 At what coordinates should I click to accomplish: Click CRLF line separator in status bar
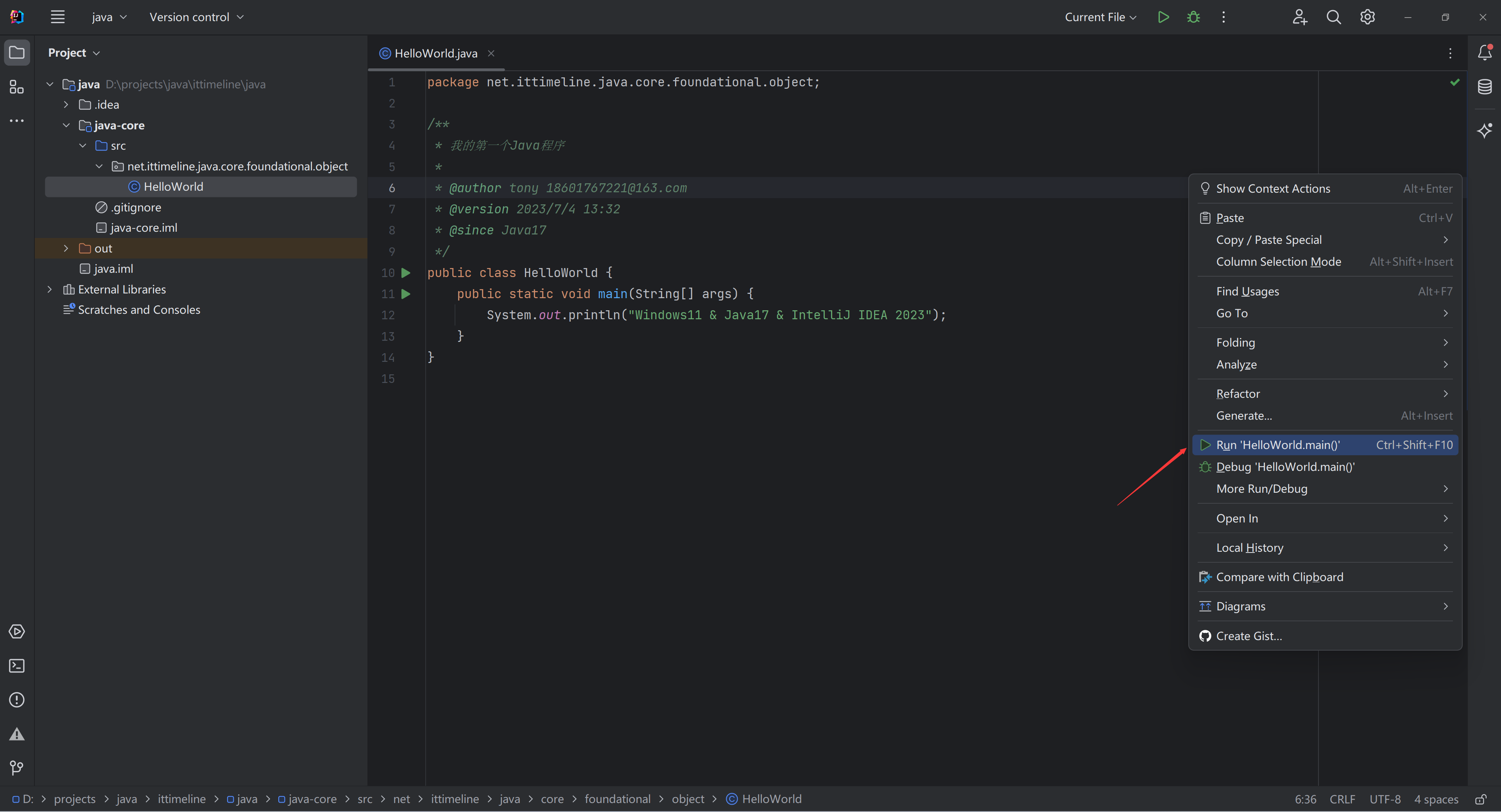click(x=1342, y=799)
